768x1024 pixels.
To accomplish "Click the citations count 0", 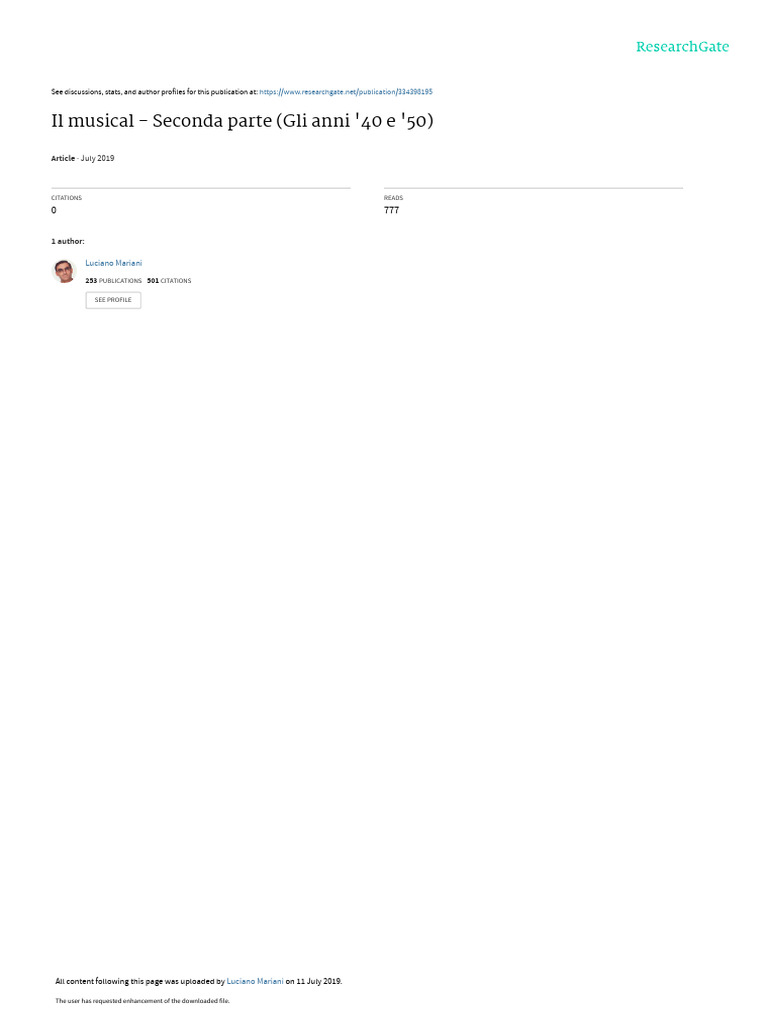I will 54,210.
